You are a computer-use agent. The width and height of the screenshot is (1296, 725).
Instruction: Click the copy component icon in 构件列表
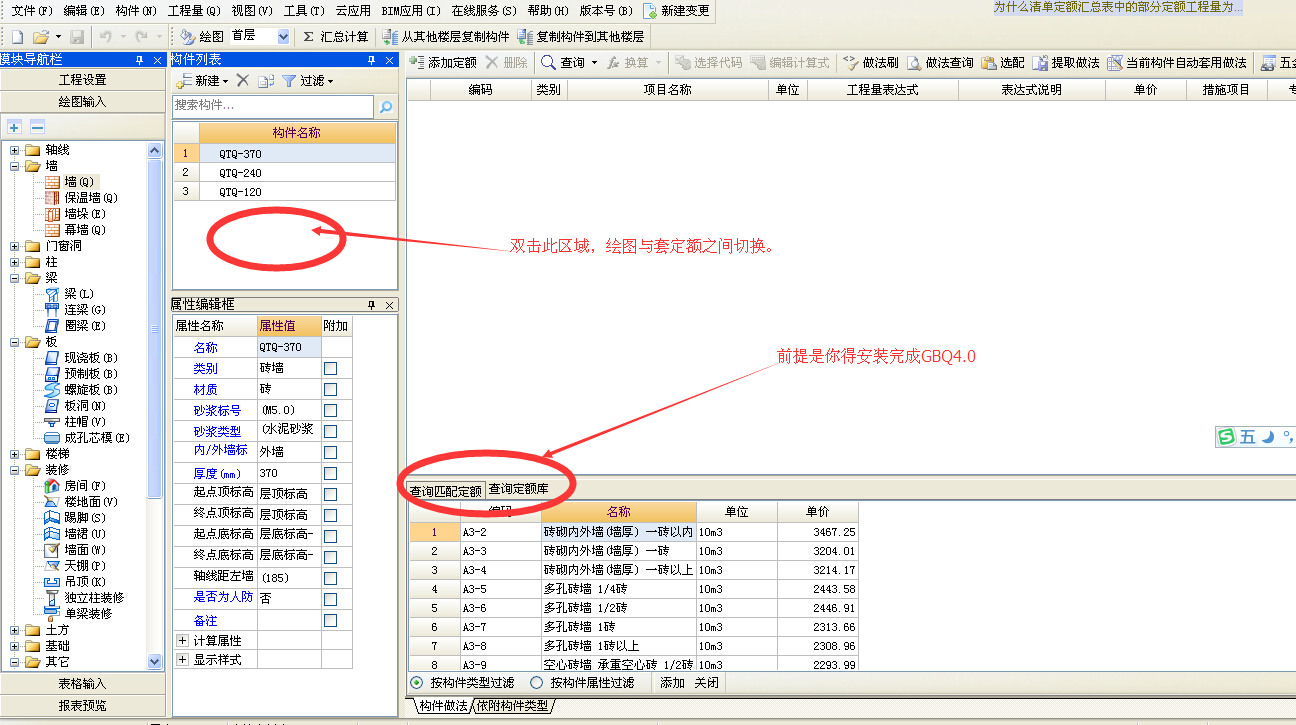tap(265, 81)
